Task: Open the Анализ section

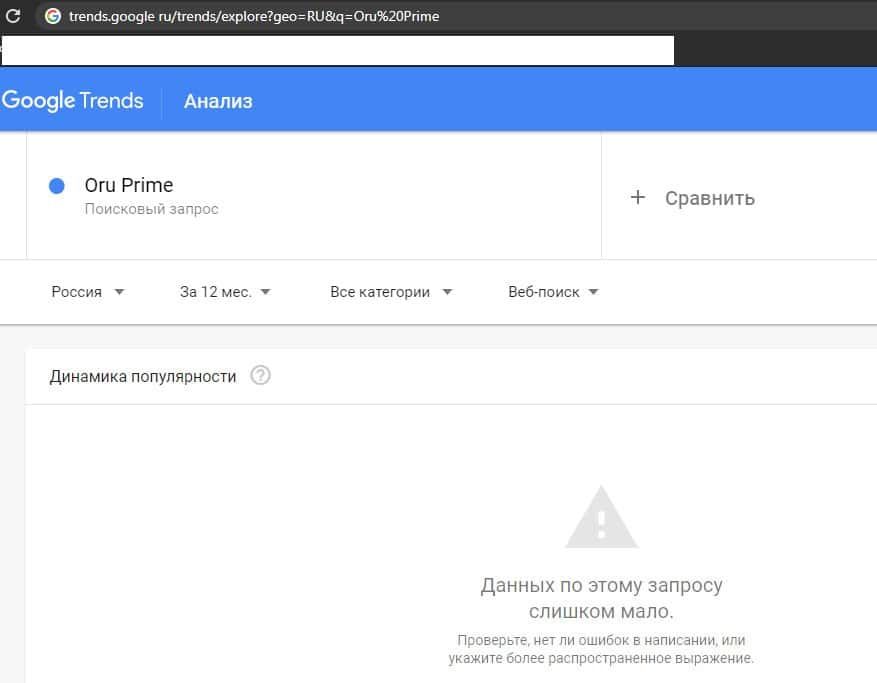Action: click(218, 101)
